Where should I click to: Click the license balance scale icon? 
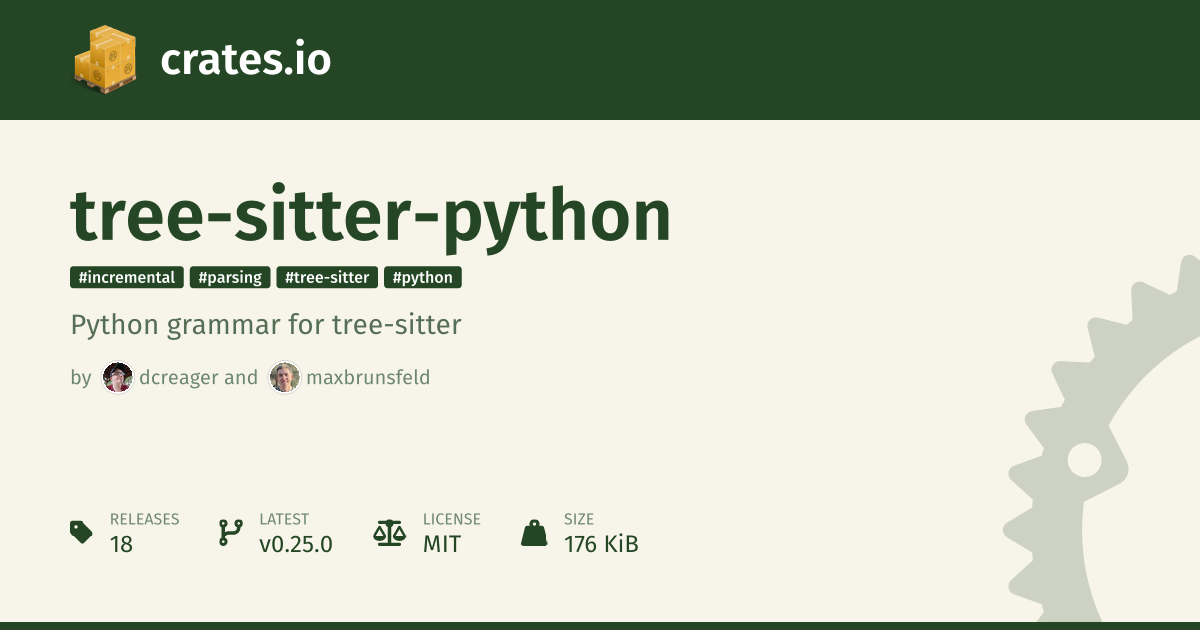point(389,532)
